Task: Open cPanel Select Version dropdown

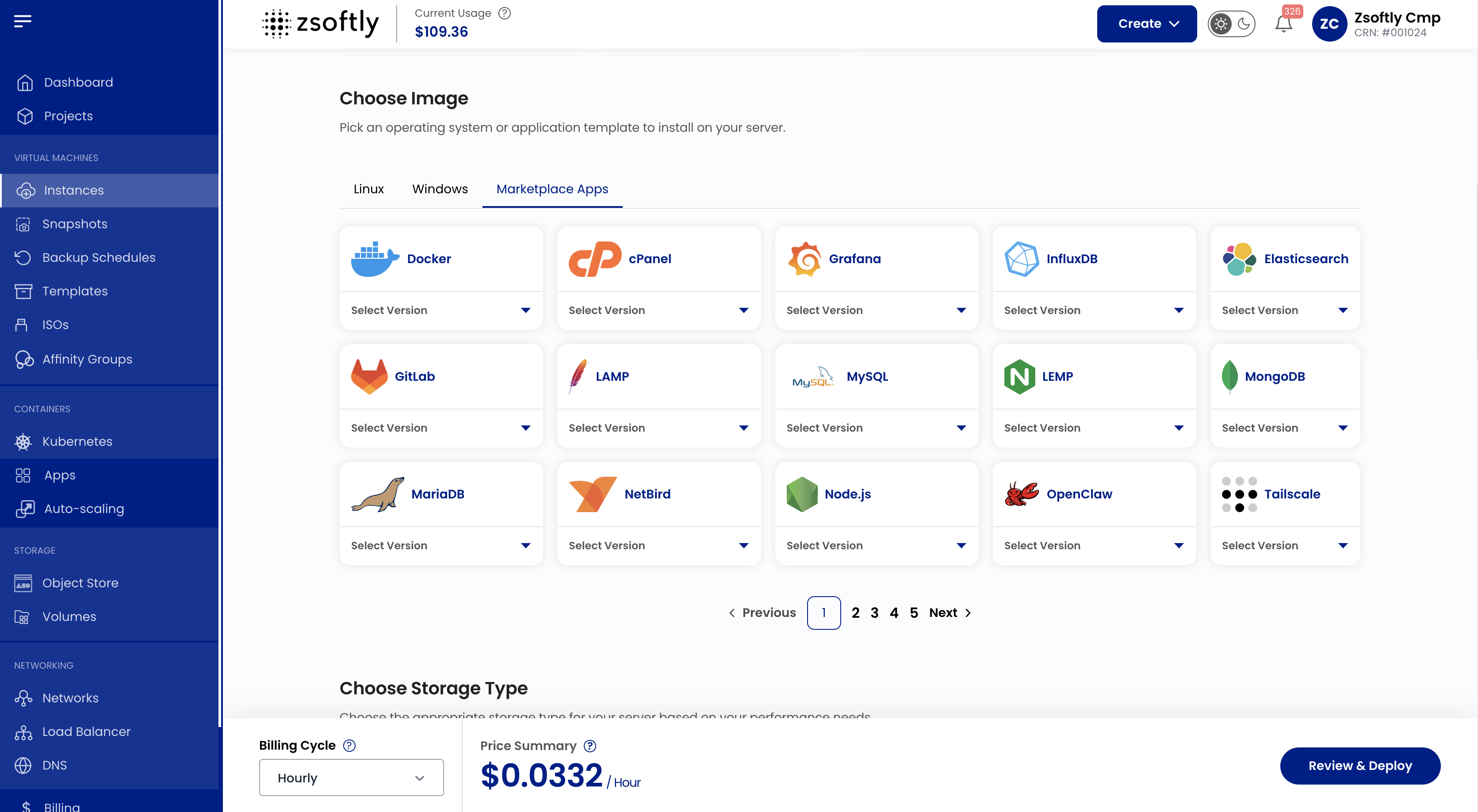Action: coord(659,310)
